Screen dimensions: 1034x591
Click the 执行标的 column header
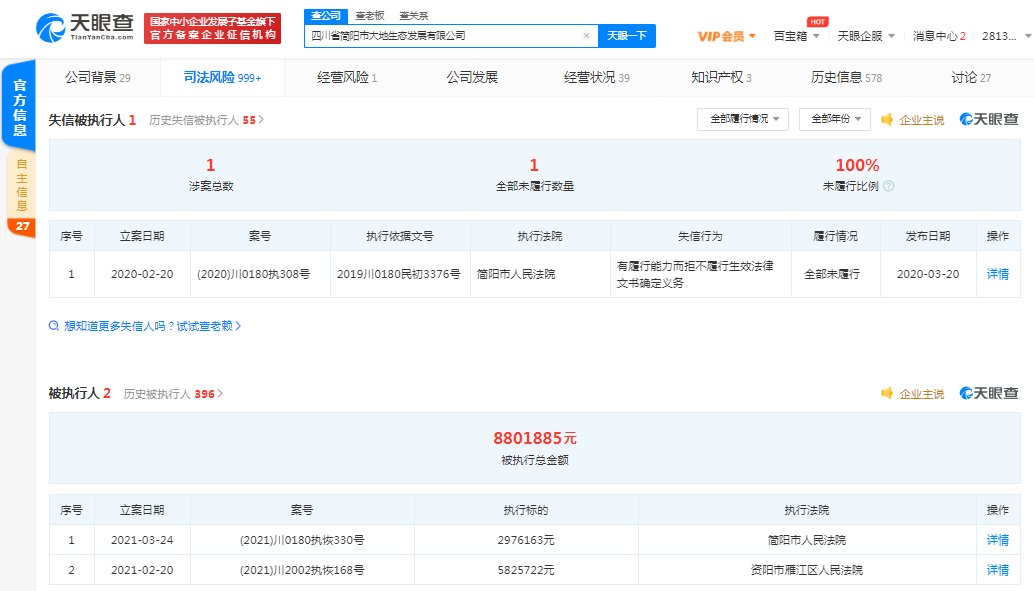[x=526, y=510]
